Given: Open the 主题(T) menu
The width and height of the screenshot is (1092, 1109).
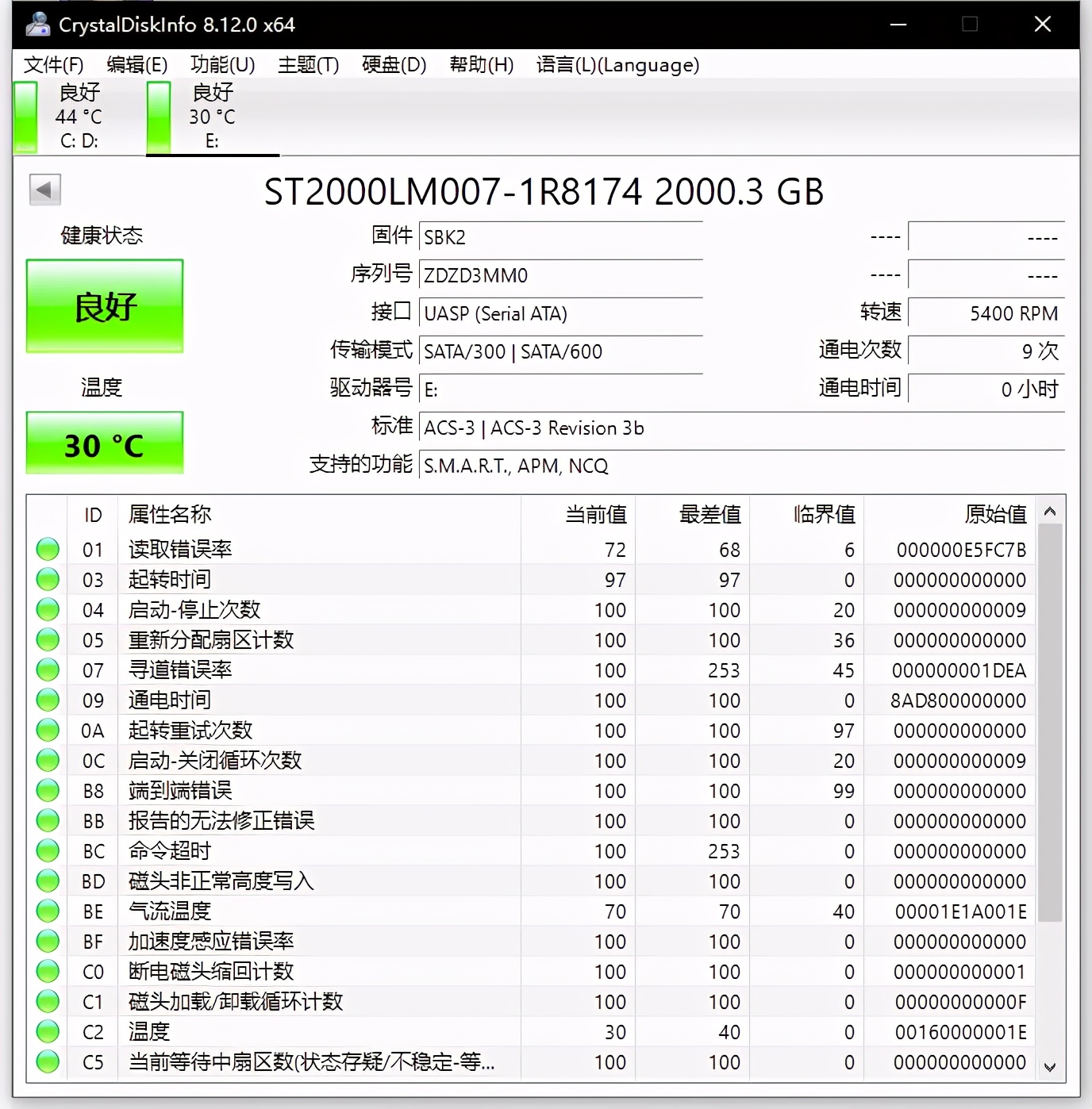Looking at the screenshot, I should tap(308, 65).
